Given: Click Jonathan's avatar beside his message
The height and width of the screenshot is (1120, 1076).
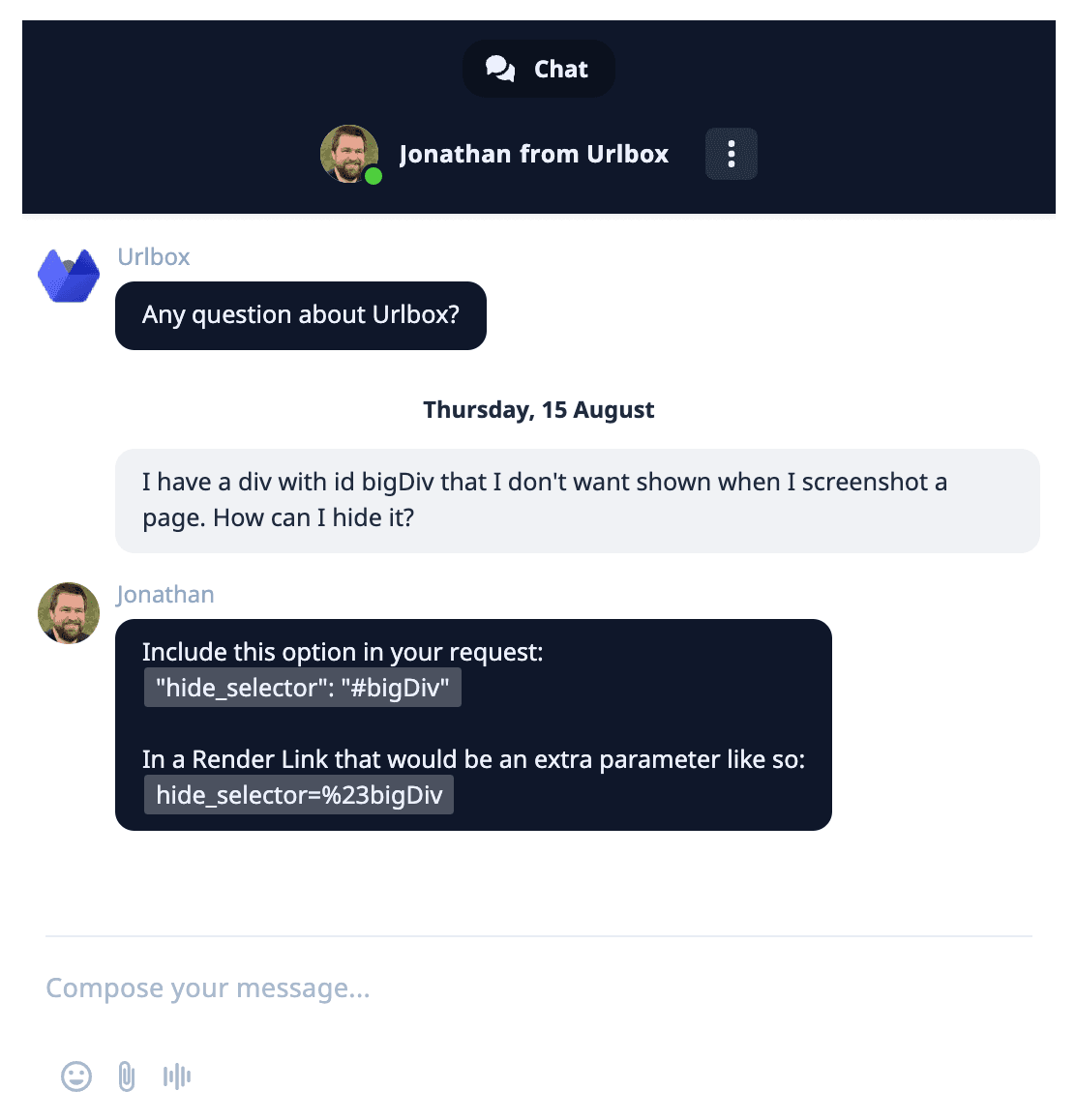Looking at the screenshot, I should pyautogui.click(x=68, y=613).
